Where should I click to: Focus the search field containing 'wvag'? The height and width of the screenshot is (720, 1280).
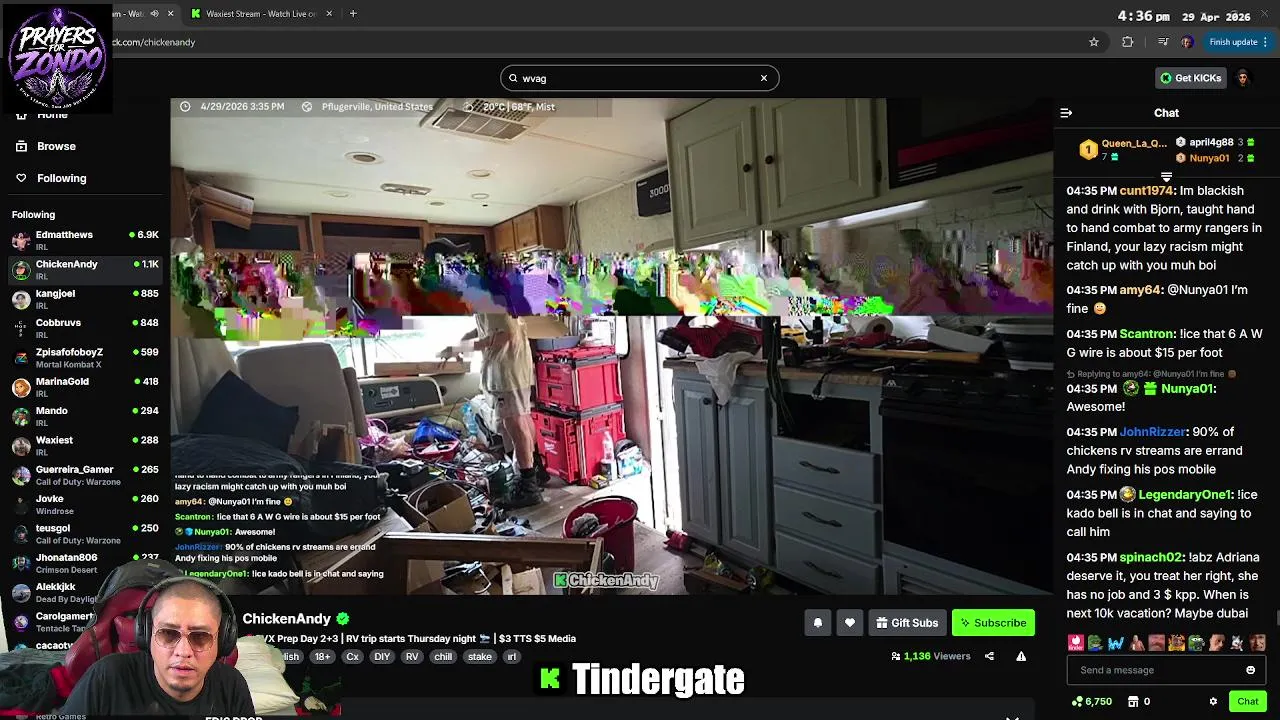(x=639, y=78)
